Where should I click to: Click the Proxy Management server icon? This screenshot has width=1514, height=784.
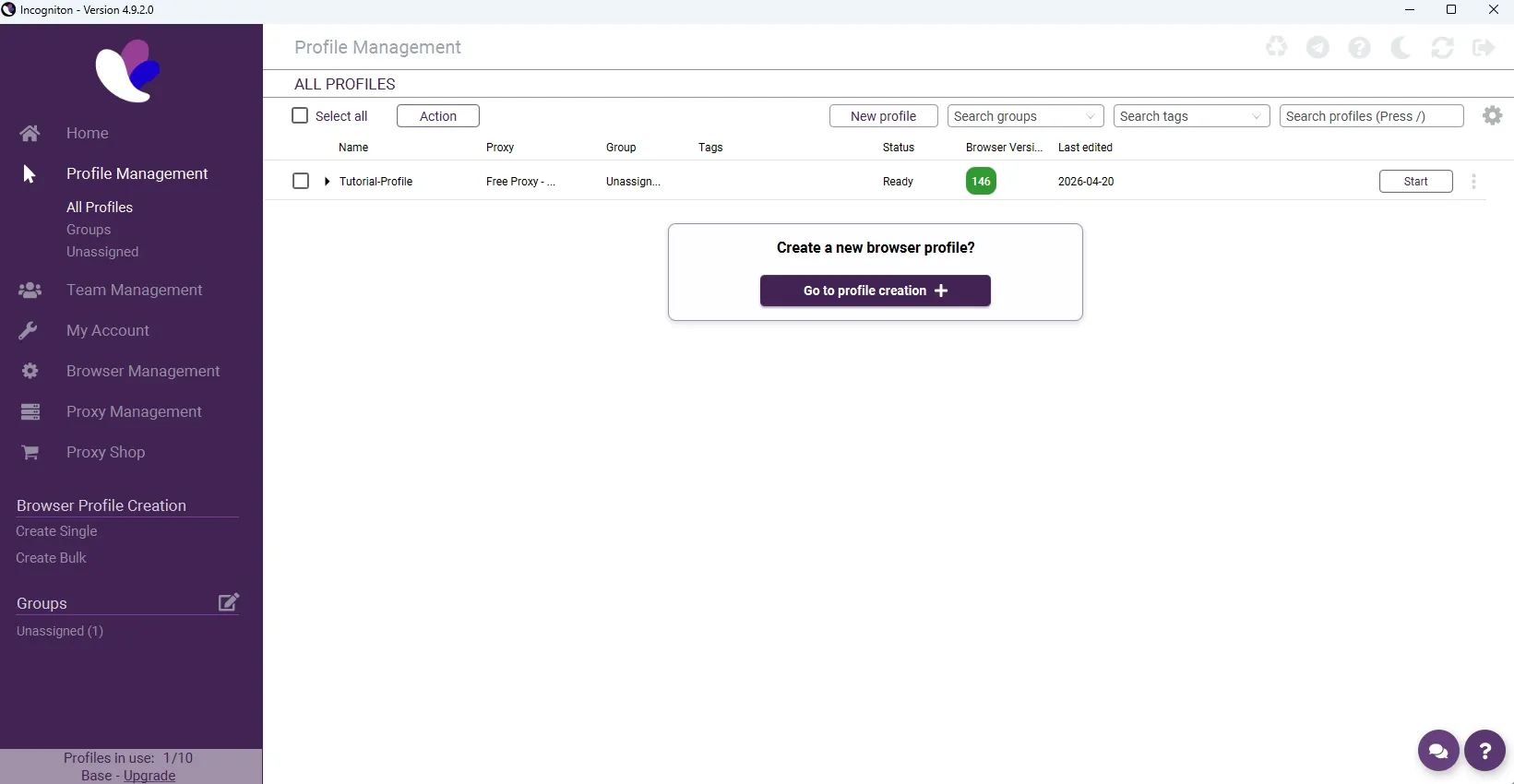click(30, 411)
